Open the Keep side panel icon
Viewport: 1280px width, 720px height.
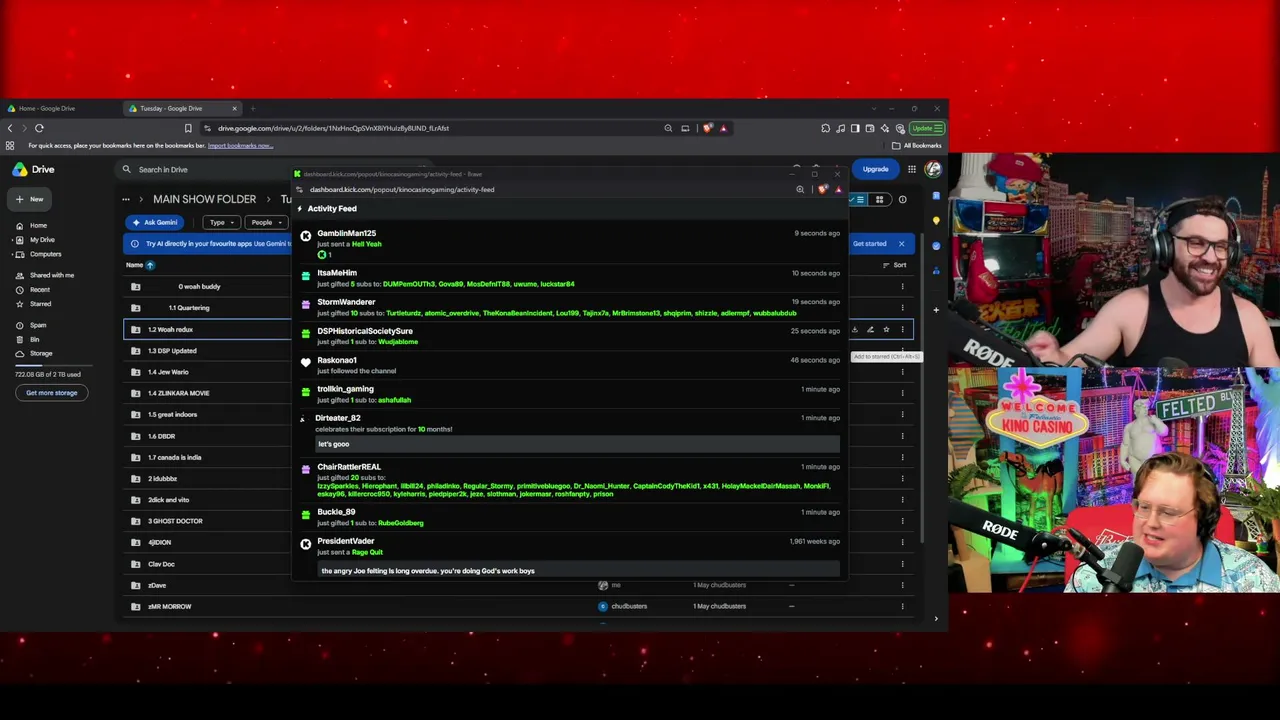click(x=936, y=221)
